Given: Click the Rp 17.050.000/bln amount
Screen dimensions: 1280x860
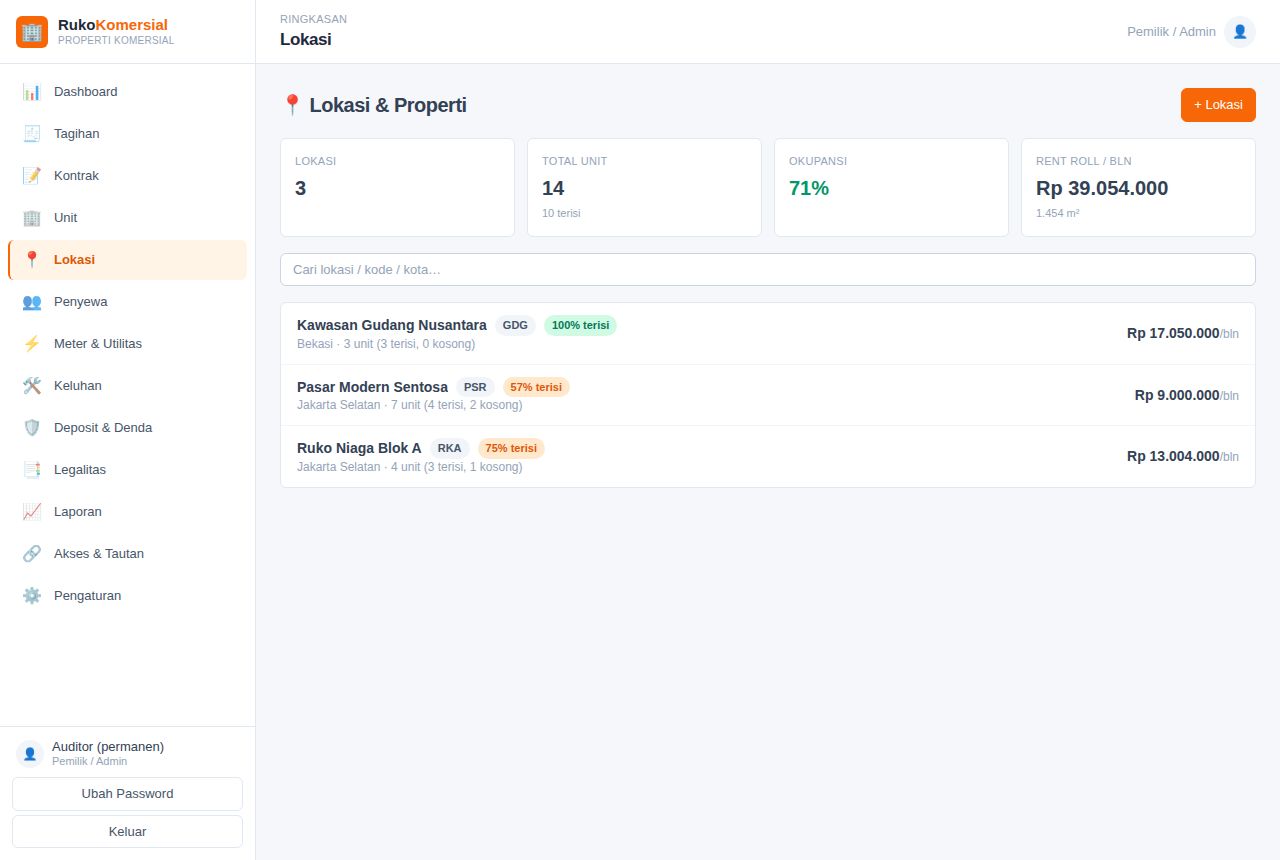Looking at the screenshot, I should (1183, 333).
